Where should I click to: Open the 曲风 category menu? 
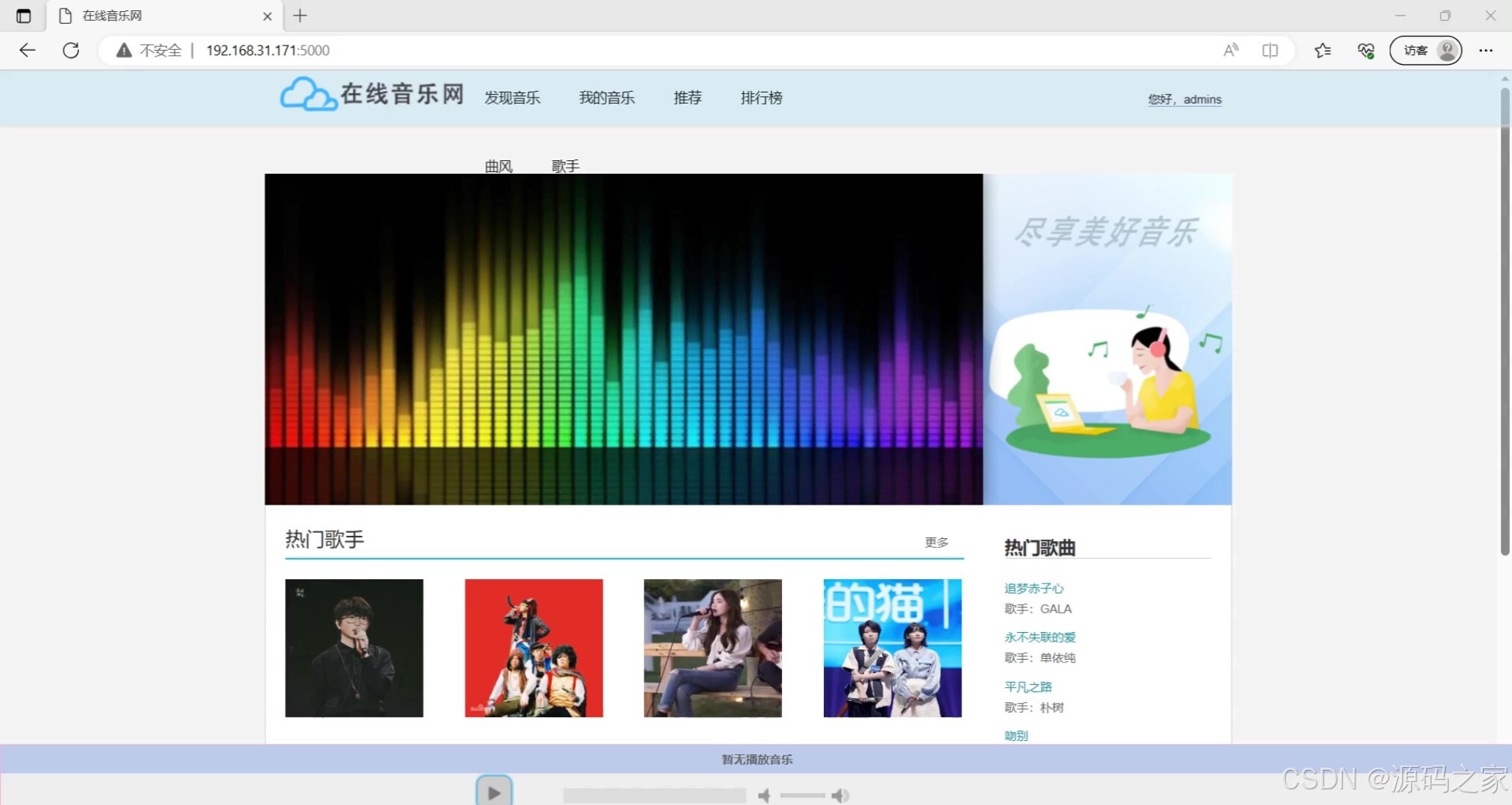(x=498, y=165)
